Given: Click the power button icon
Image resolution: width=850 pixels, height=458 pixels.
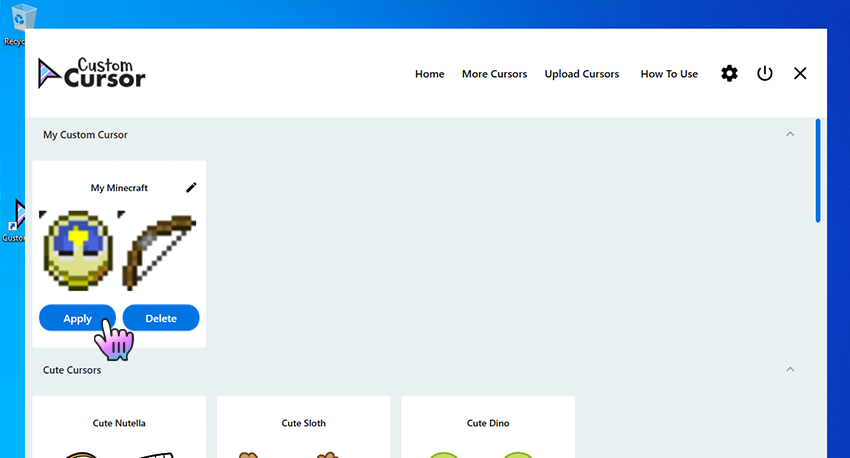Looking at the screenshot, I should tap(764, 73).
